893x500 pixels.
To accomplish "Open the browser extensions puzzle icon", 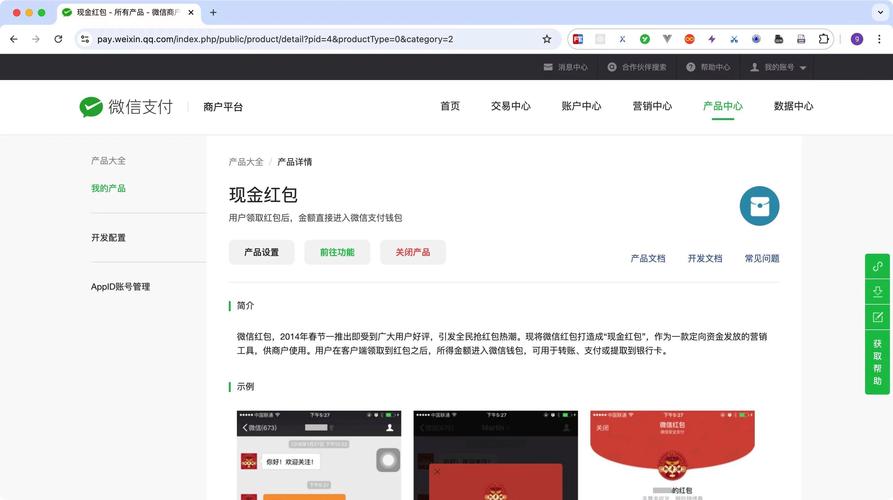I will 824,39.
